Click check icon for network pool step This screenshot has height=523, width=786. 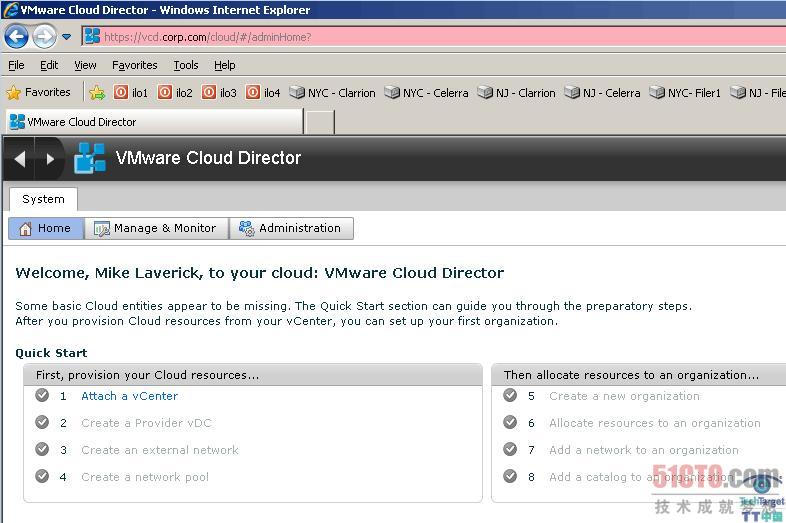click(x=42, y=475)
